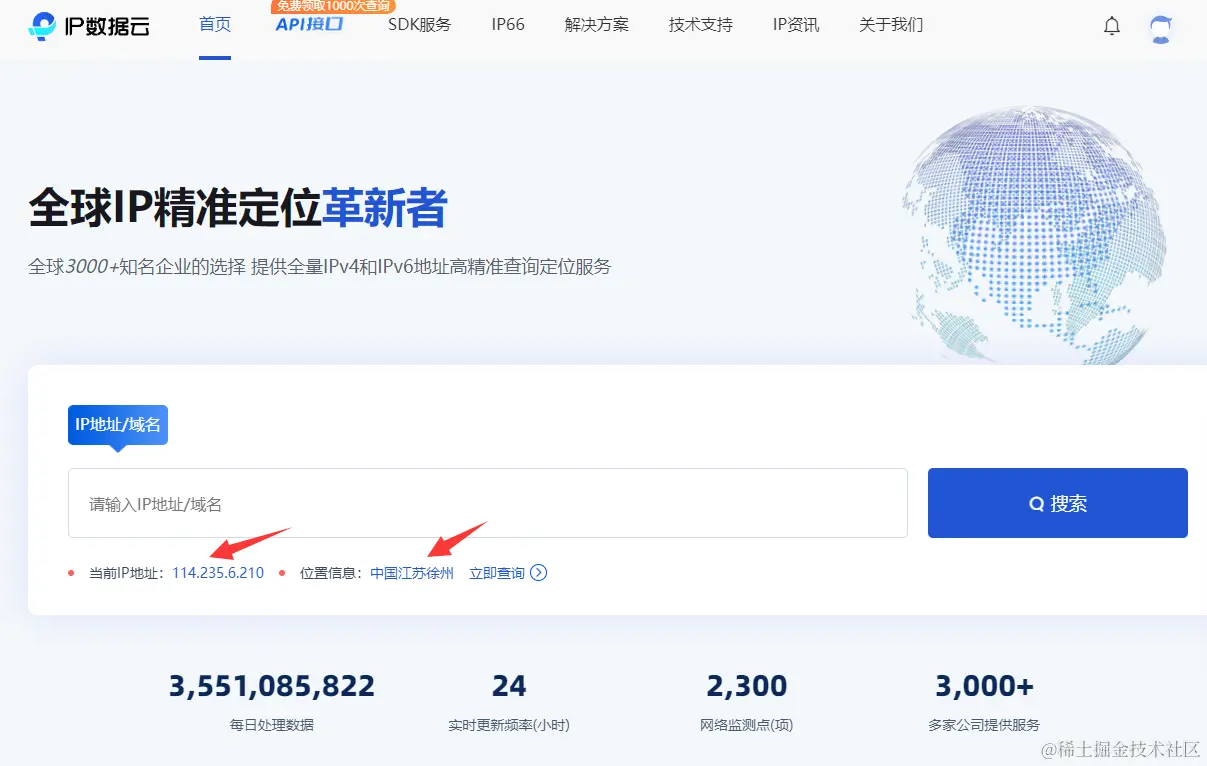Open the user avatar menu
The width and height of the screenshot is (1207, 766).
pos(1161,27)
